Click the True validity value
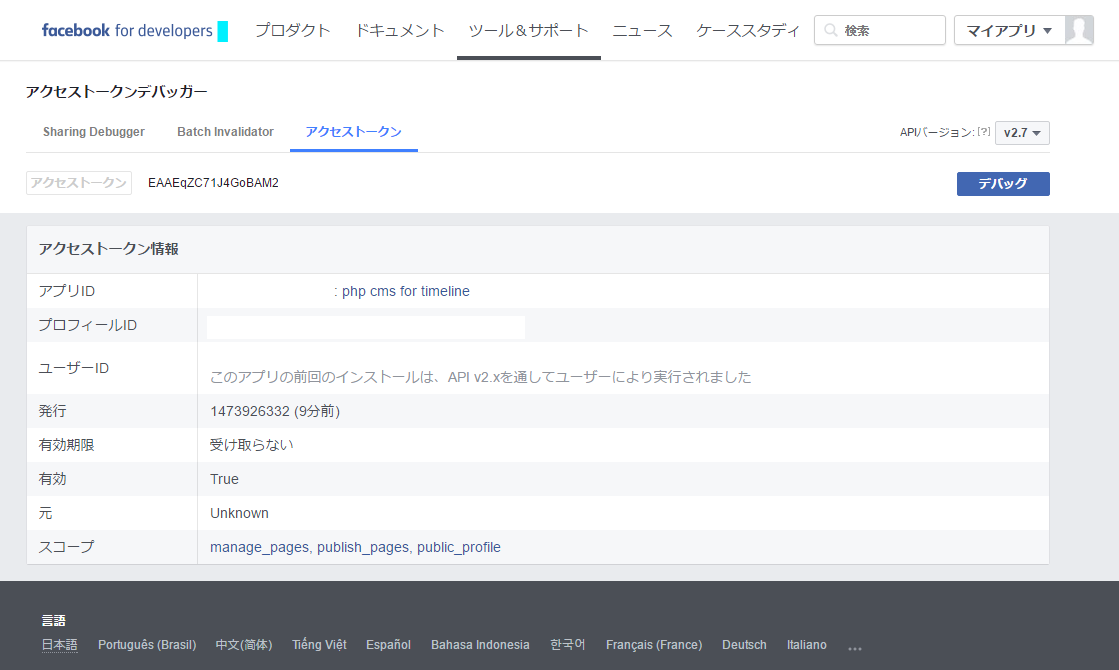 (224, 479)
